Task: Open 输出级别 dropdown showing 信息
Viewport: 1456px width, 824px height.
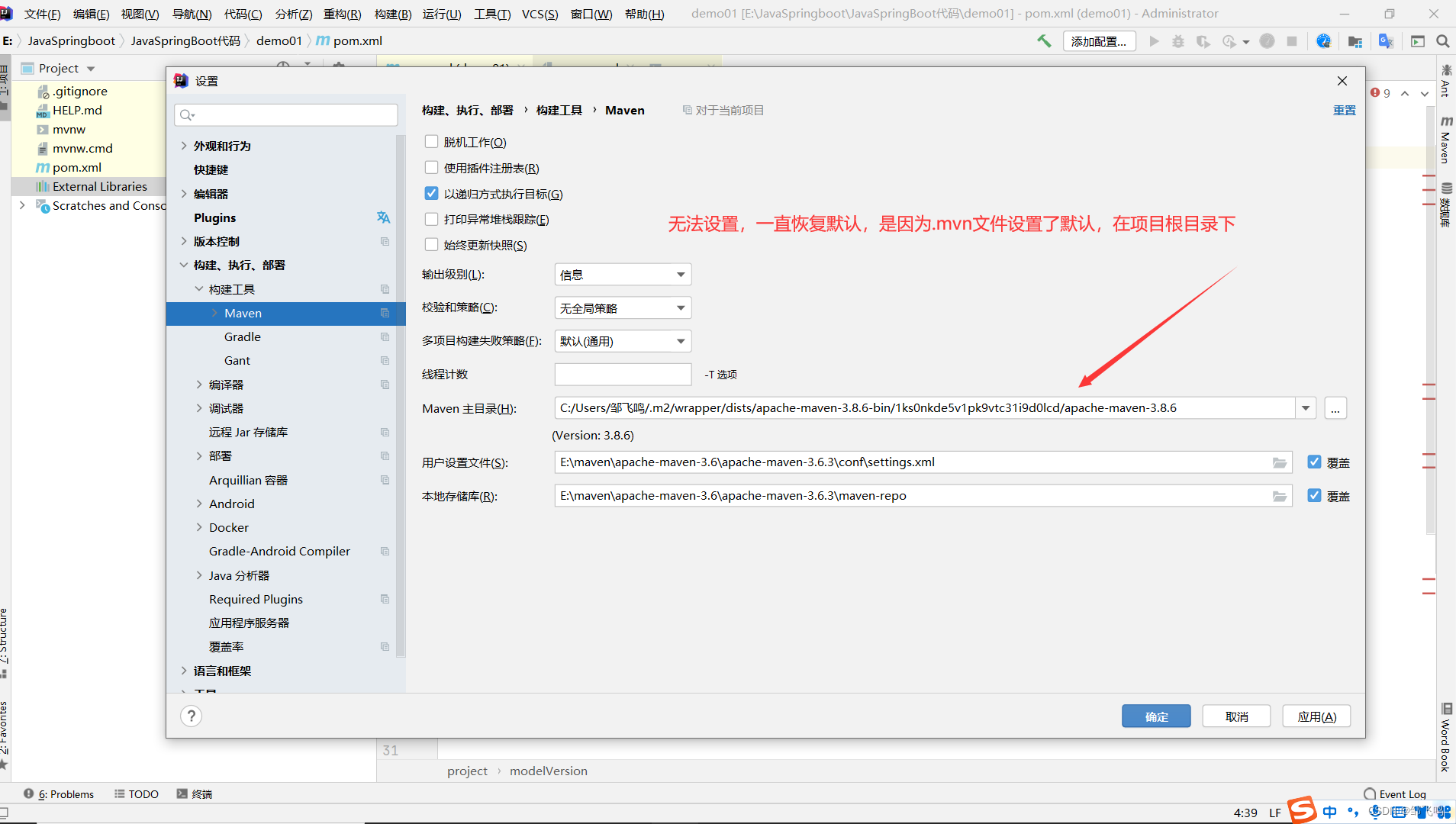Action: click(x=623, y=275)
